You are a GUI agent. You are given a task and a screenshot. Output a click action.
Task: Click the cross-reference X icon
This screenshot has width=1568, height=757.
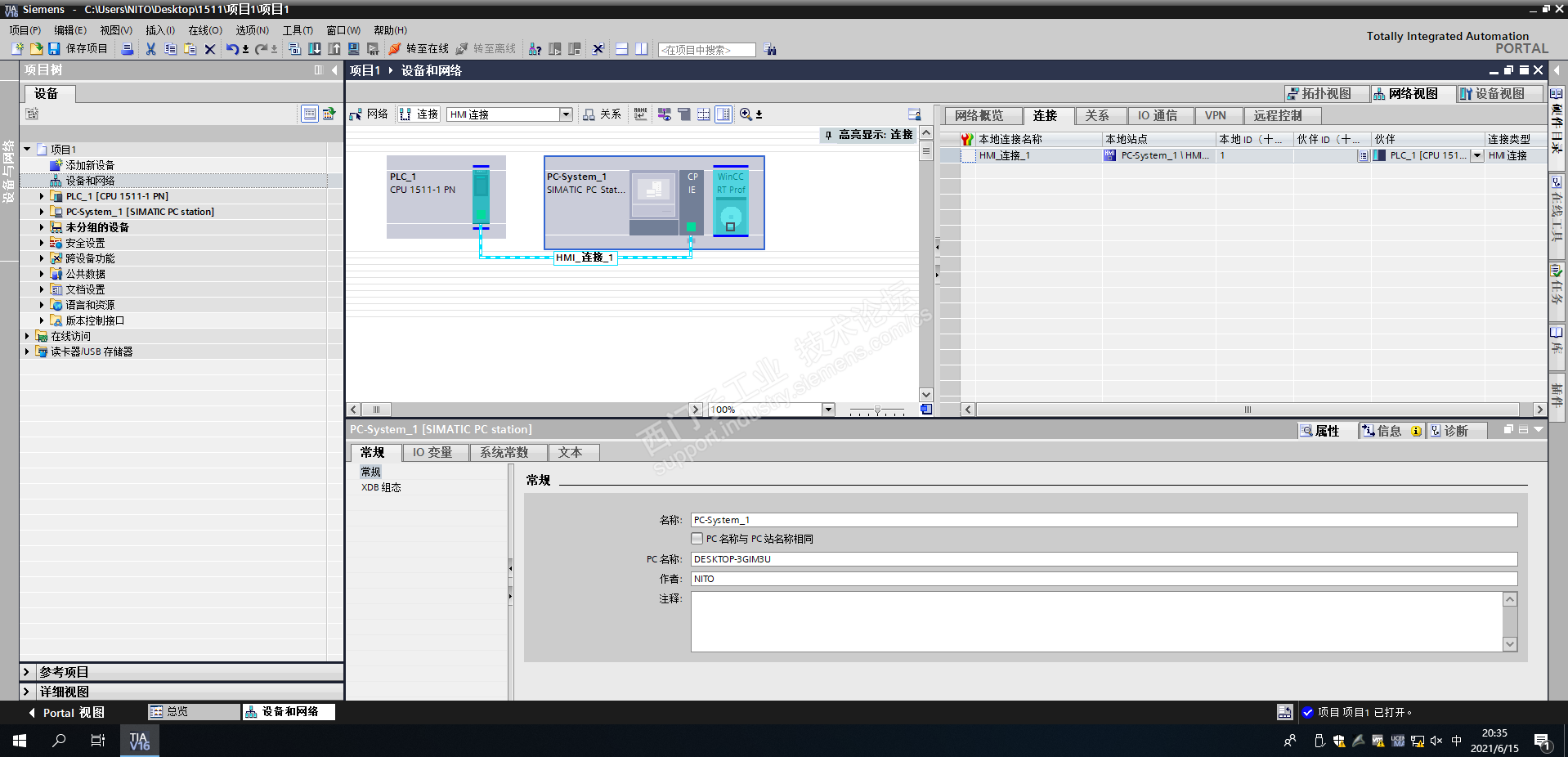pos(598,49)
